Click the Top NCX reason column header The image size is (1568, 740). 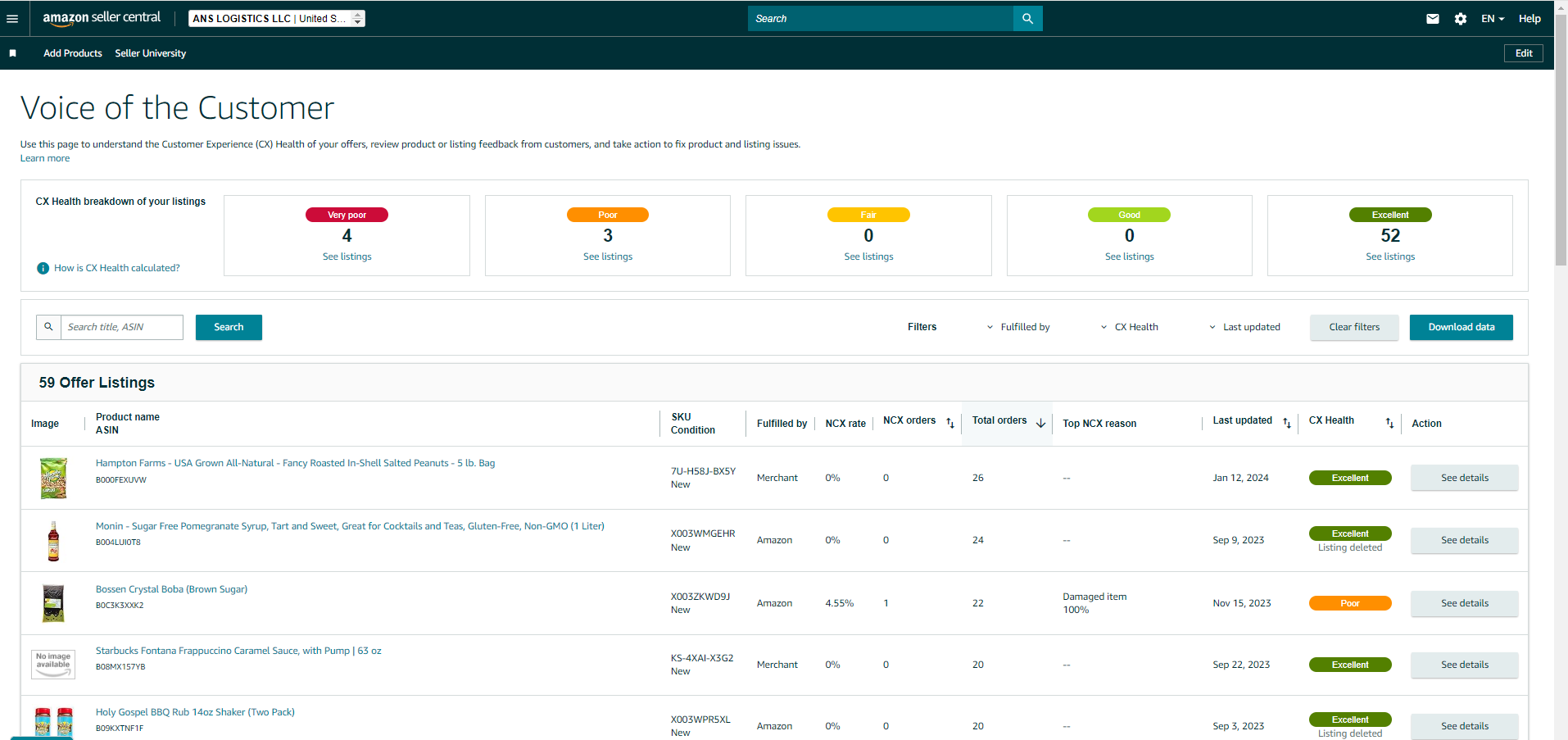pos(1099,424)
